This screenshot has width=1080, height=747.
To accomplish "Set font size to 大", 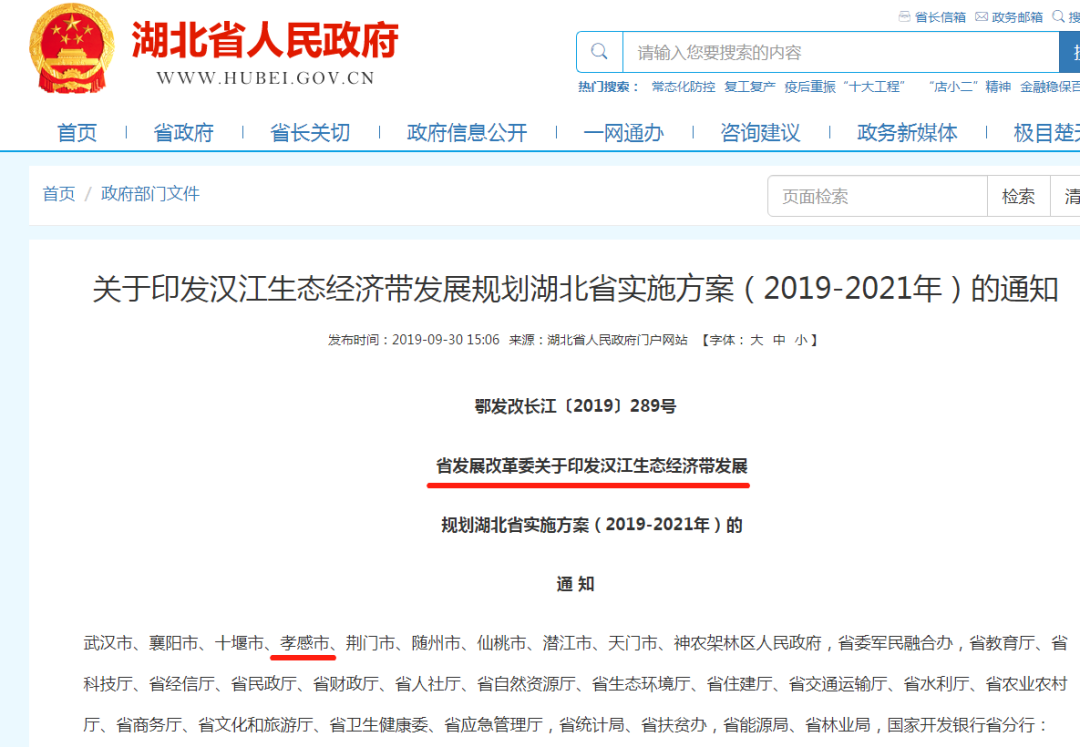I will point(757,340).
